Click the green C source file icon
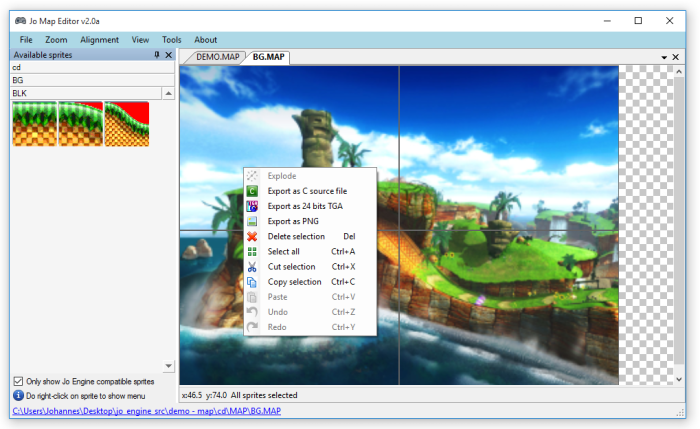Viewport: 700px width, 429px height. coord(252,191)
